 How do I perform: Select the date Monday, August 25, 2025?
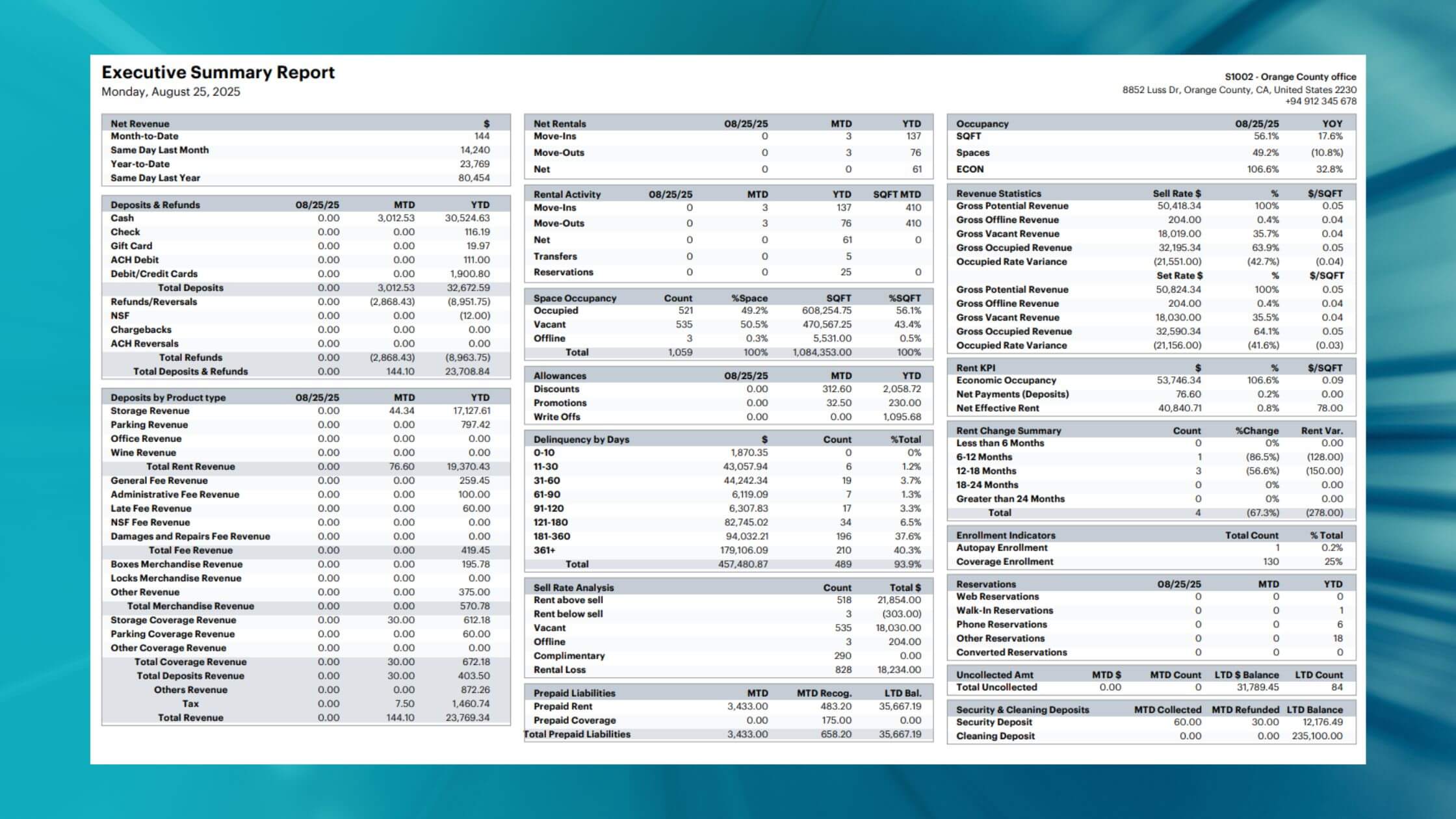coord(171,92)
